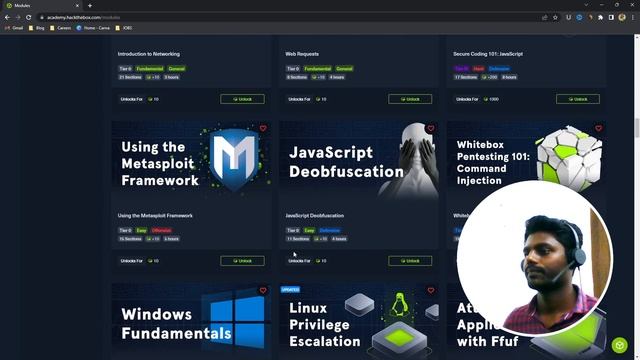Click the JavaScript Deobfuscation title text
The height and width of the screenshot is (360, 640).
tap(315, 216)
